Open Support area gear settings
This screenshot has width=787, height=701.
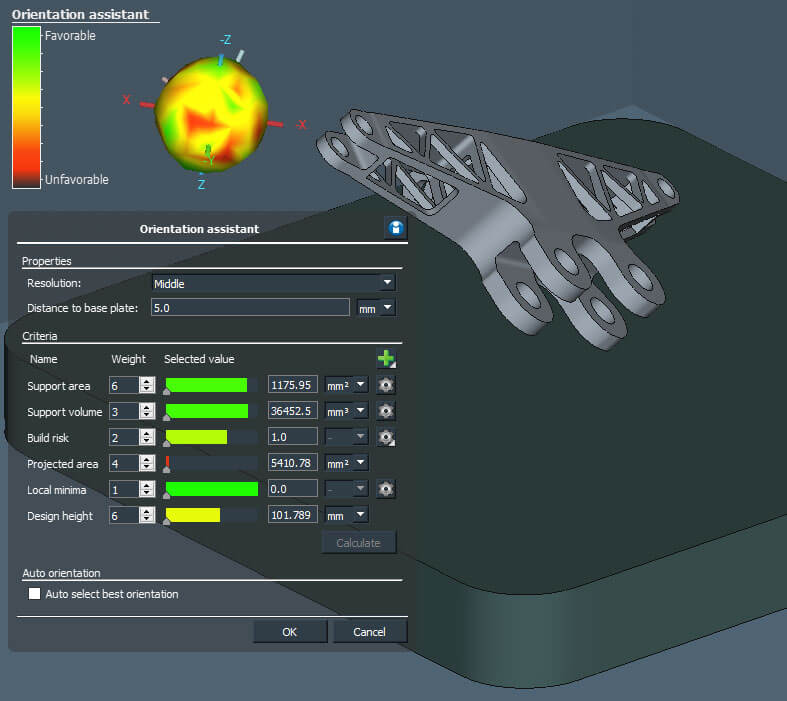click(x=386, y=385)
